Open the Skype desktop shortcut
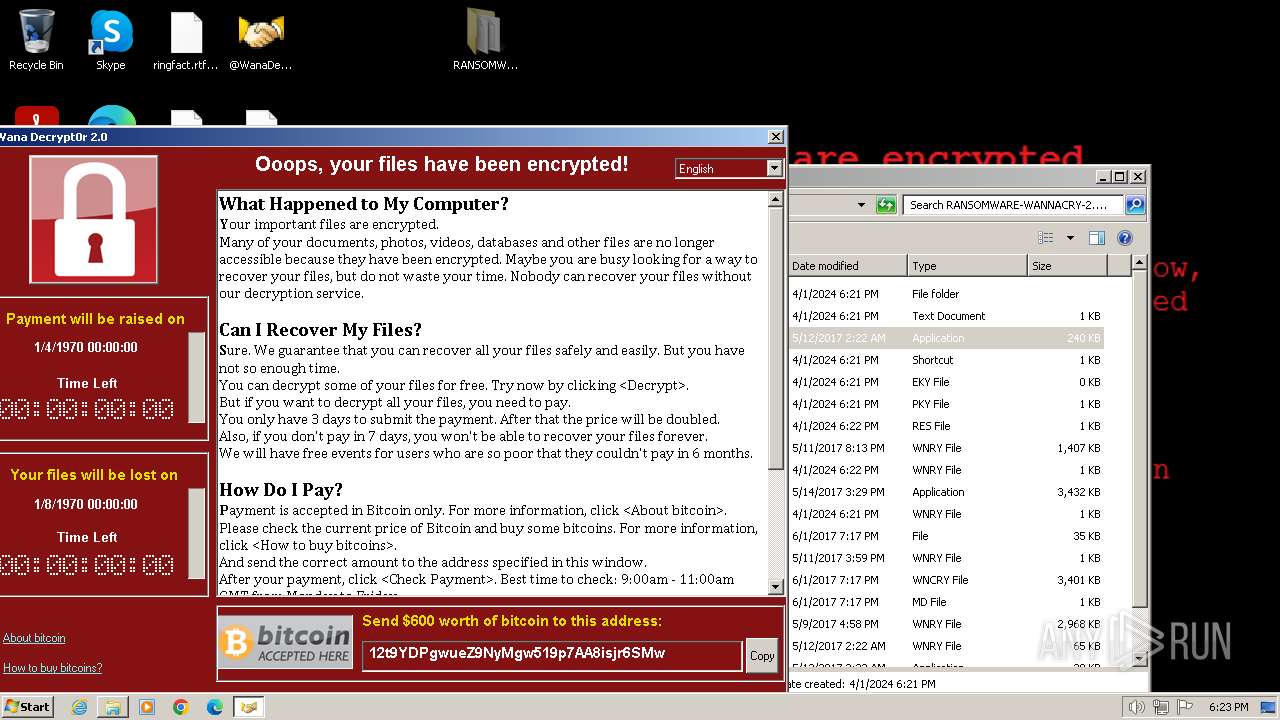The image size is (1280, 720). [111, 40]
